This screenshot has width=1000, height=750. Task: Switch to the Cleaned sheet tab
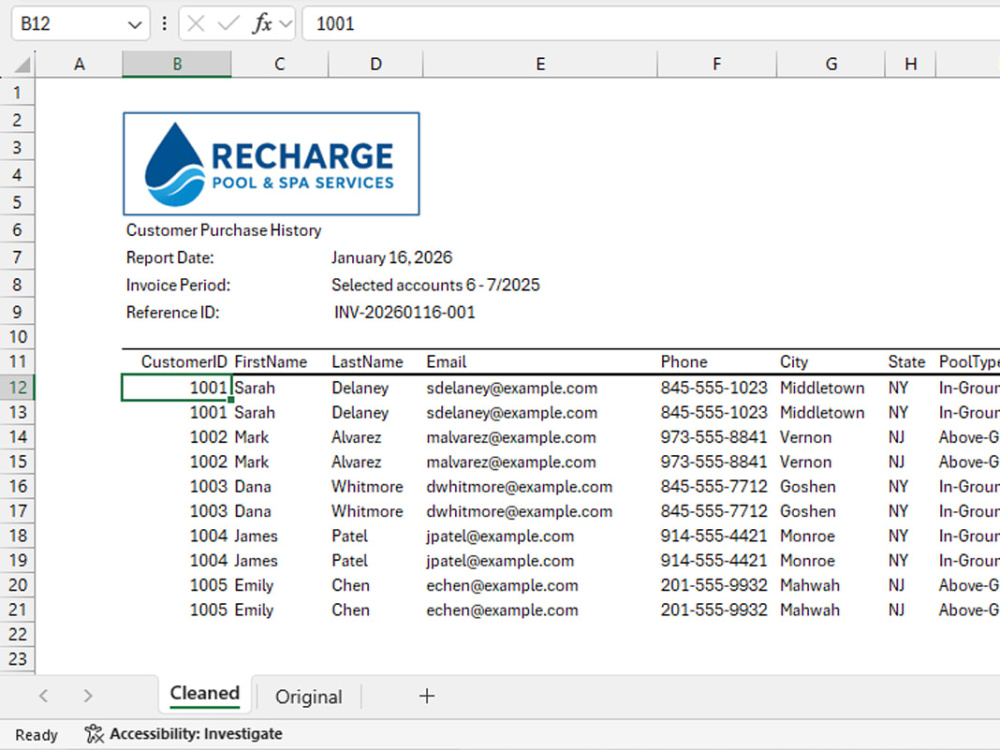(x=205, y=693)
